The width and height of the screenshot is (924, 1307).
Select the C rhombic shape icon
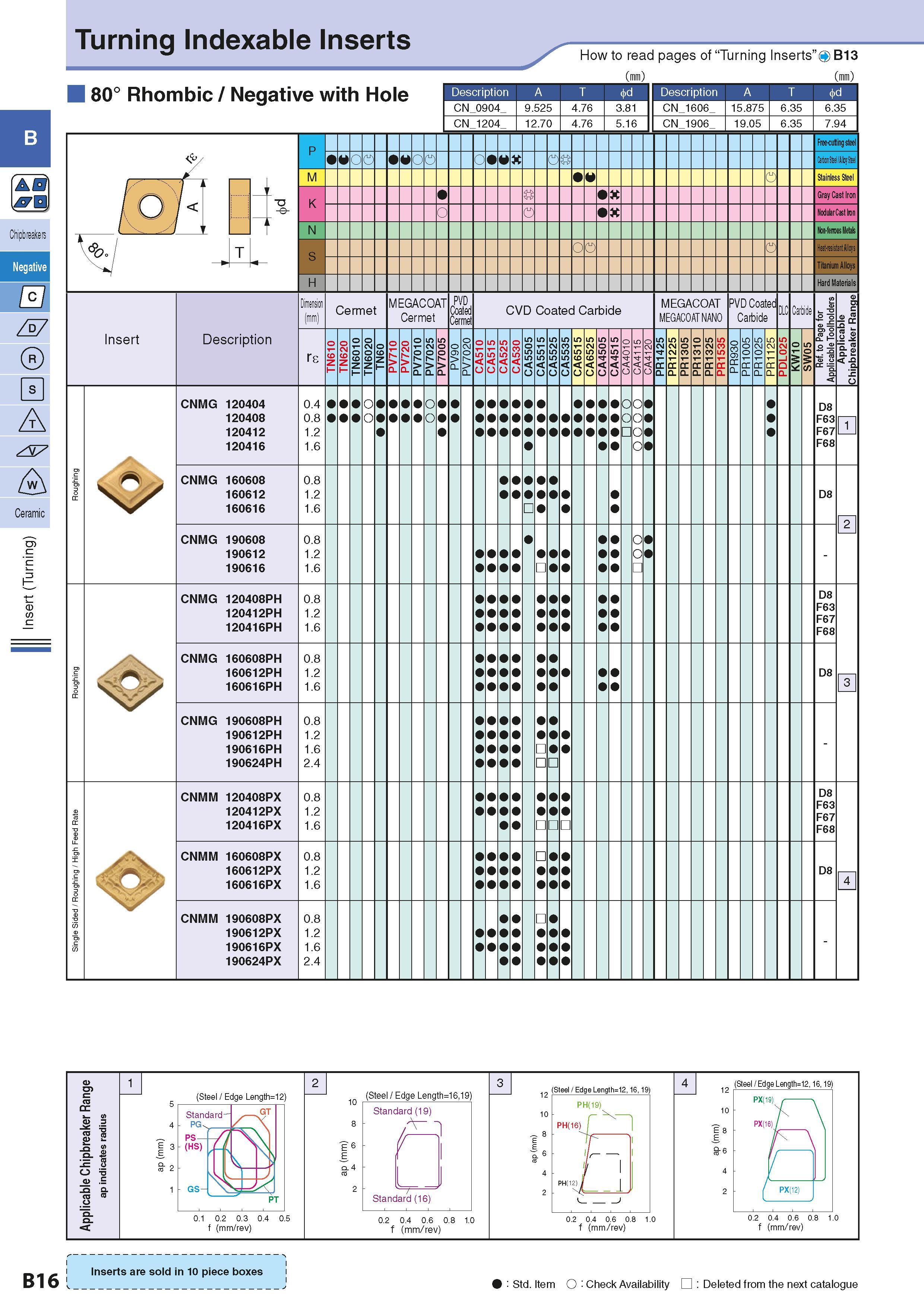32,297
